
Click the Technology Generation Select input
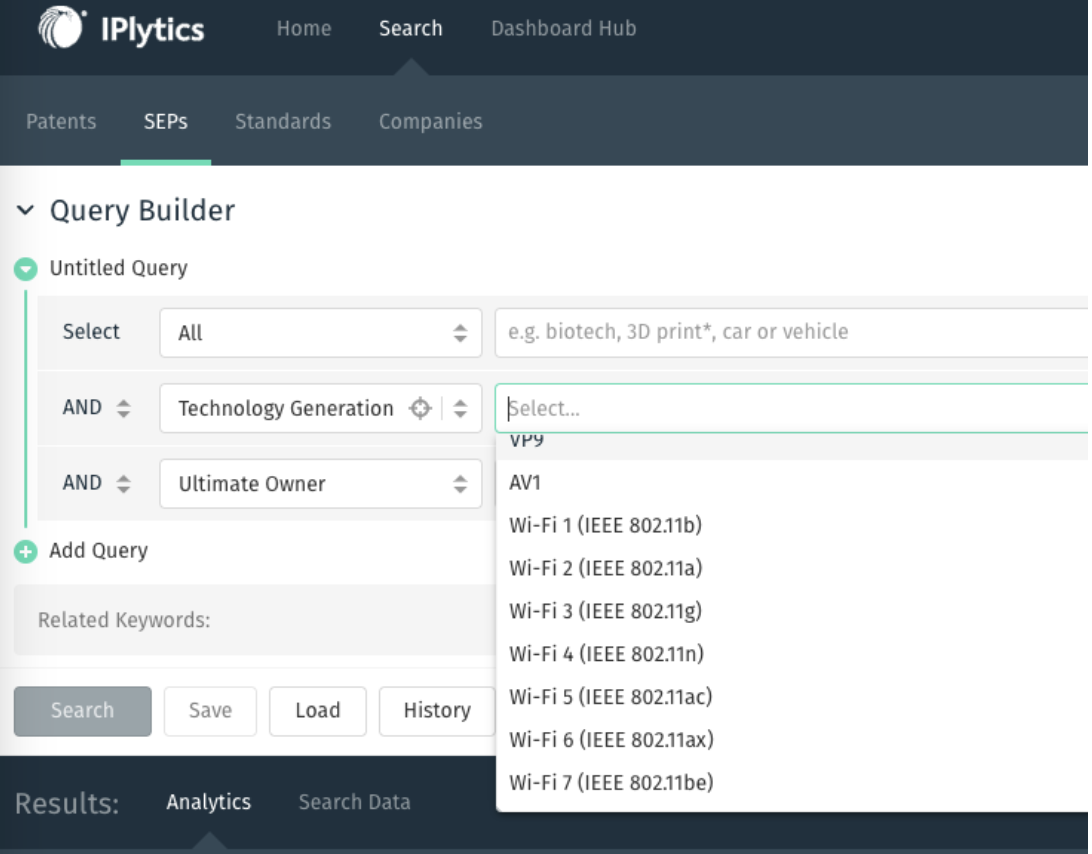pos(791,408)
